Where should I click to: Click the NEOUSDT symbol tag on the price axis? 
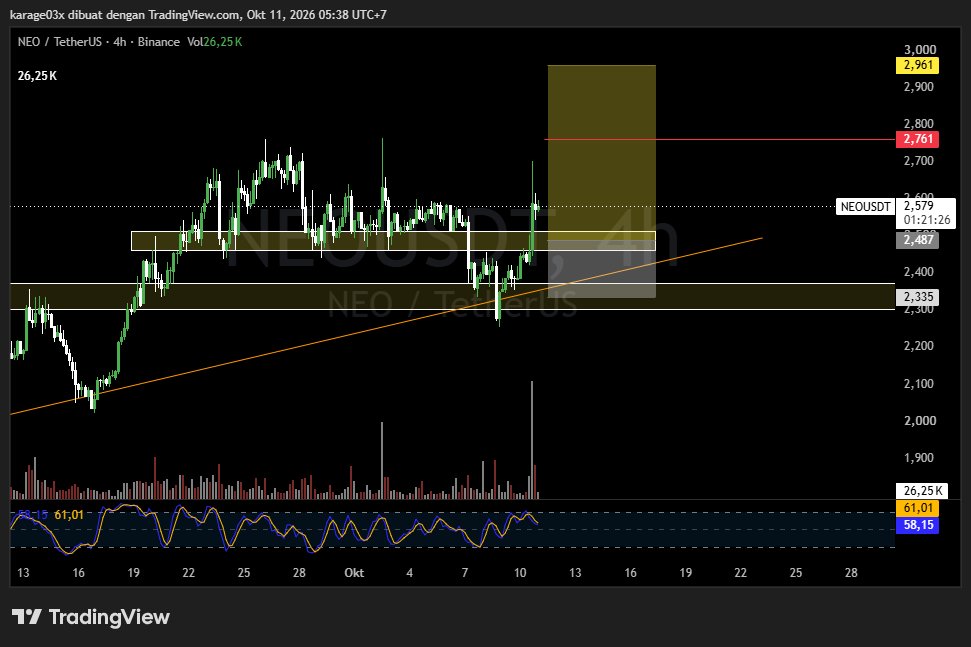pos(865,207)
